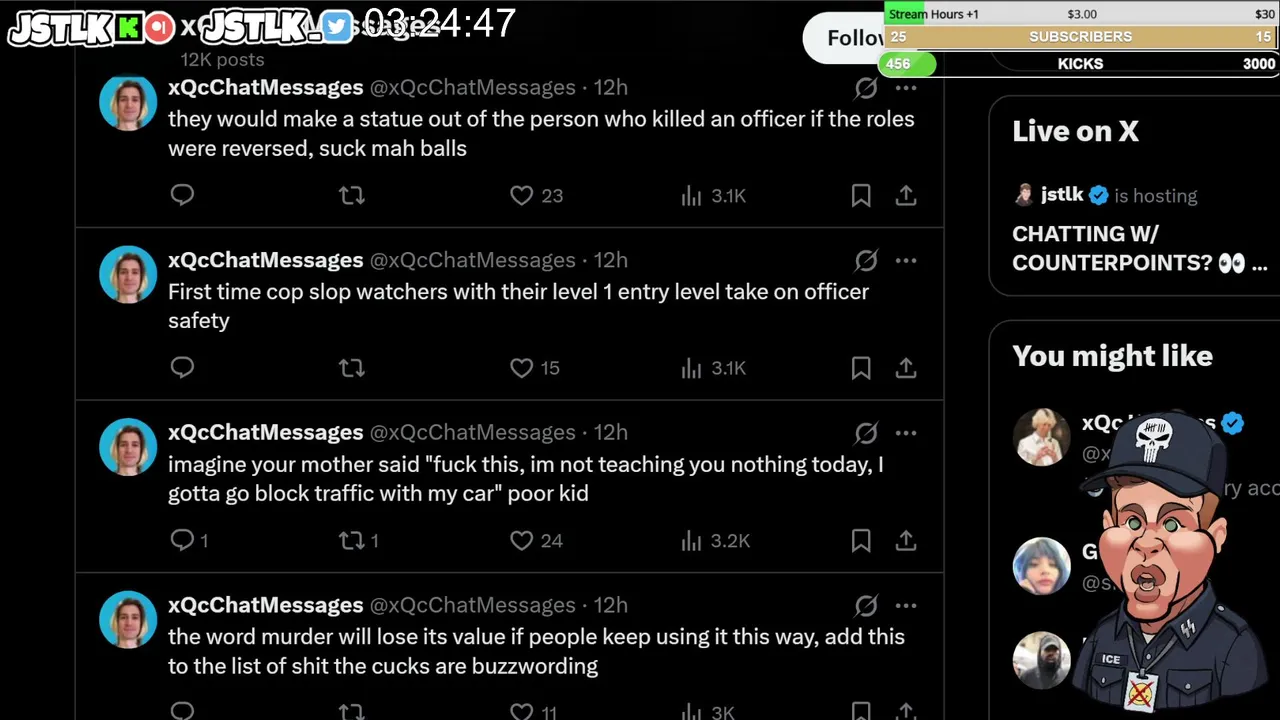Open more menu on 'cop slop' tweet
Image resolution: width=1280 pixels, height=720 pixels.
click(x=906, y=261)
